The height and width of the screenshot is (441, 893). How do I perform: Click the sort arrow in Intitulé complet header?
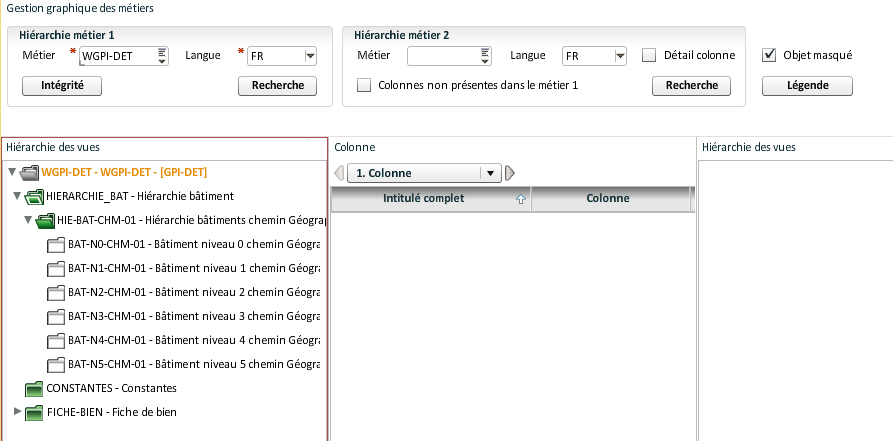(x=520, y=199)
